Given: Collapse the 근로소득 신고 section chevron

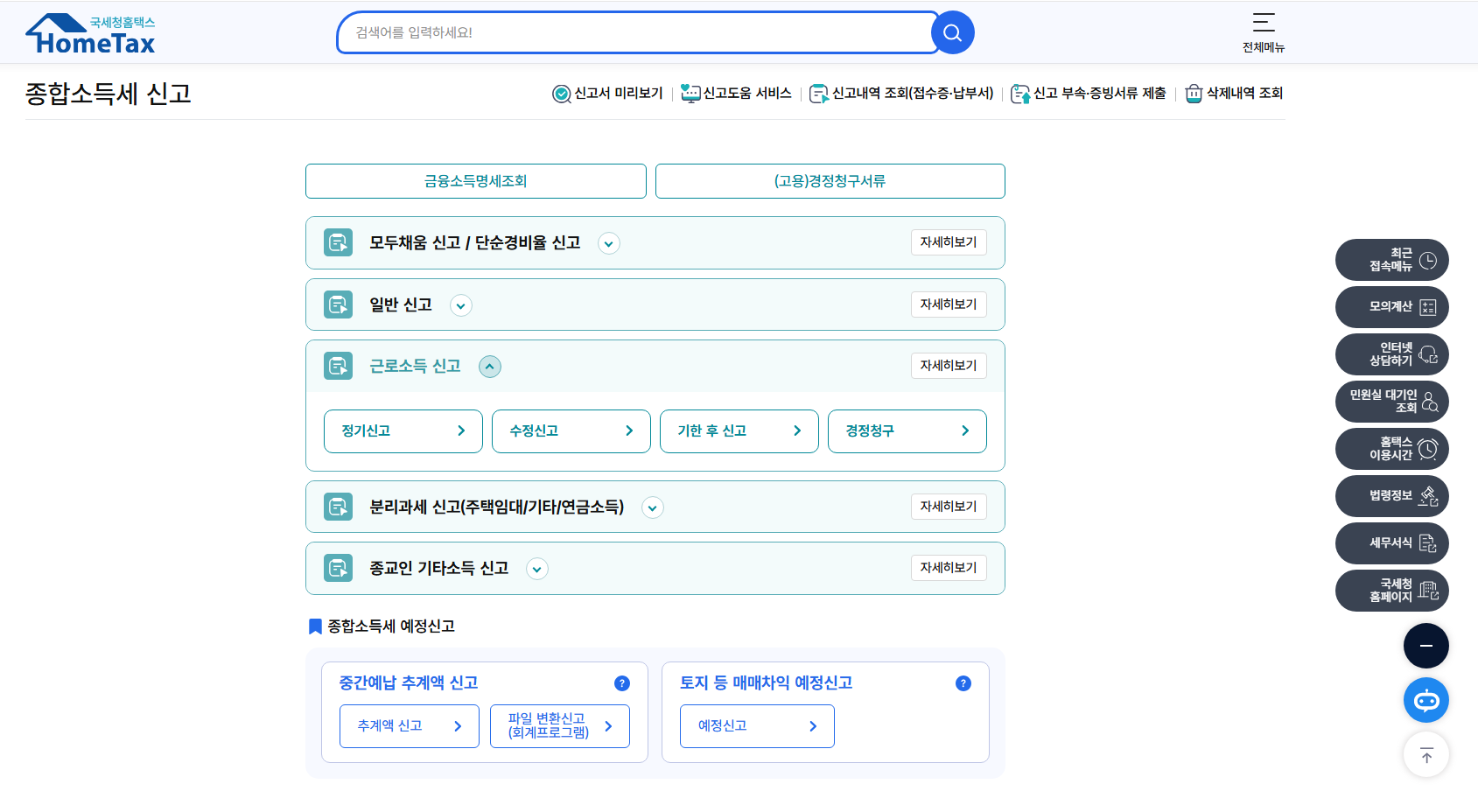Looking at the screenshot, I should point(490,367).
